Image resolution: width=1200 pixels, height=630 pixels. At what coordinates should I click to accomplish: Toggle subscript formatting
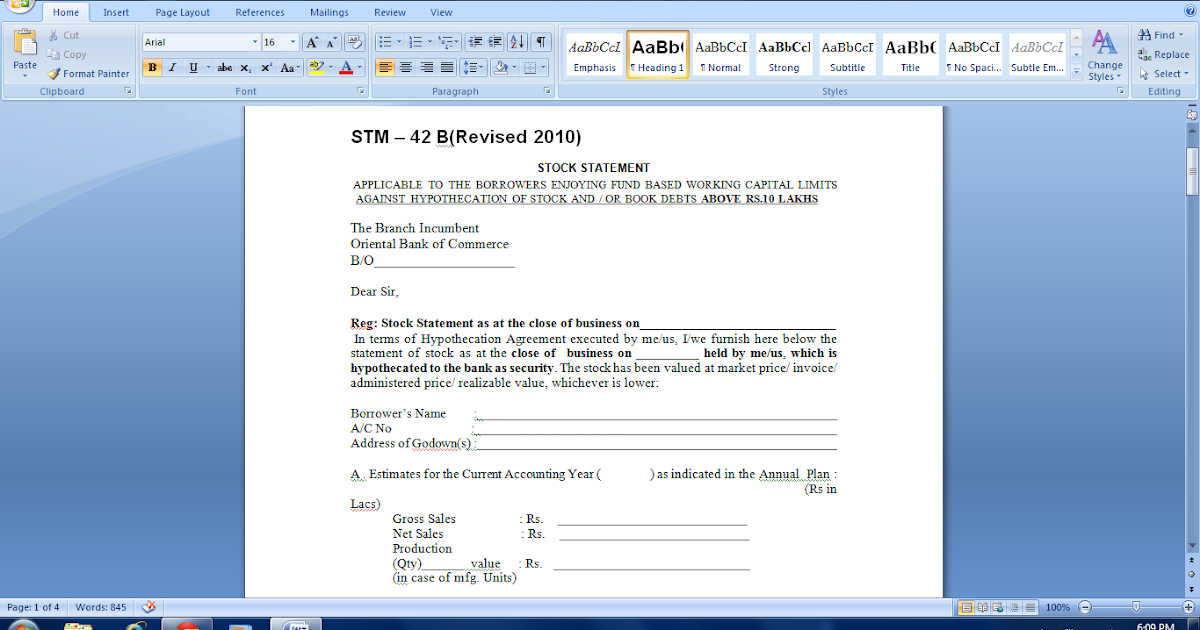click(245, 67)
